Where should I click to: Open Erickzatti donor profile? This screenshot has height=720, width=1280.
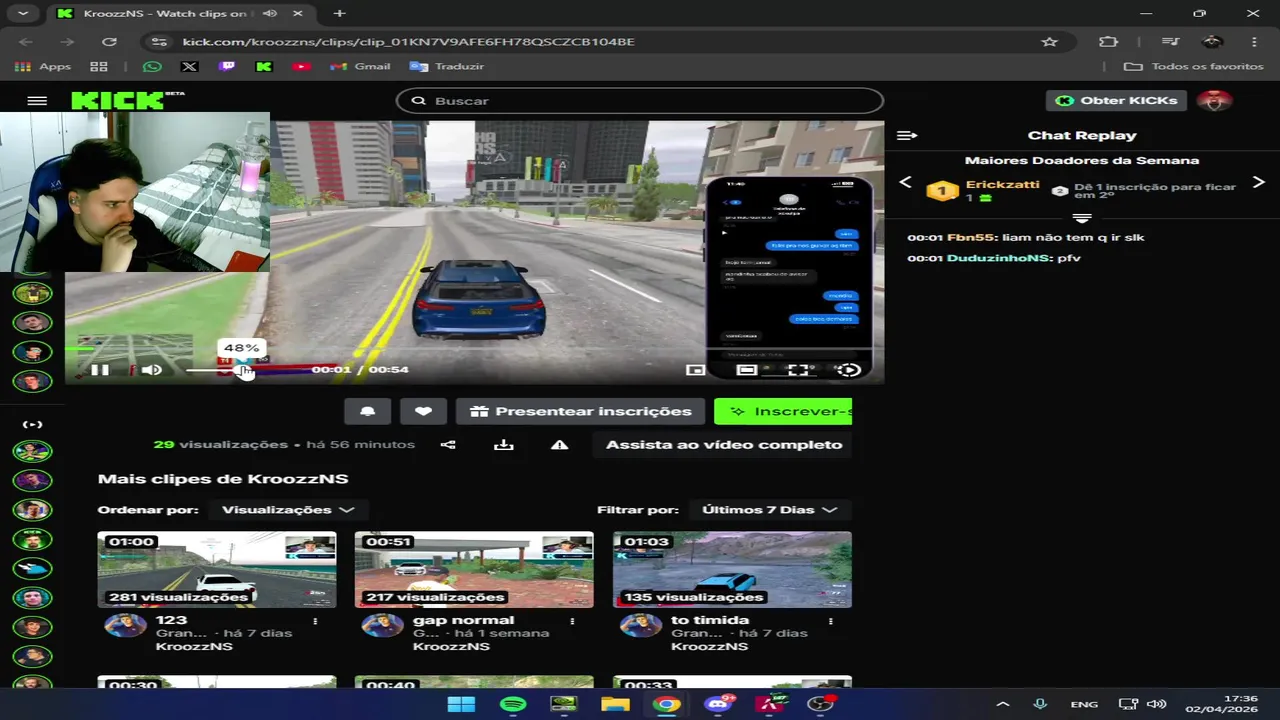(x=1002, y=186)
